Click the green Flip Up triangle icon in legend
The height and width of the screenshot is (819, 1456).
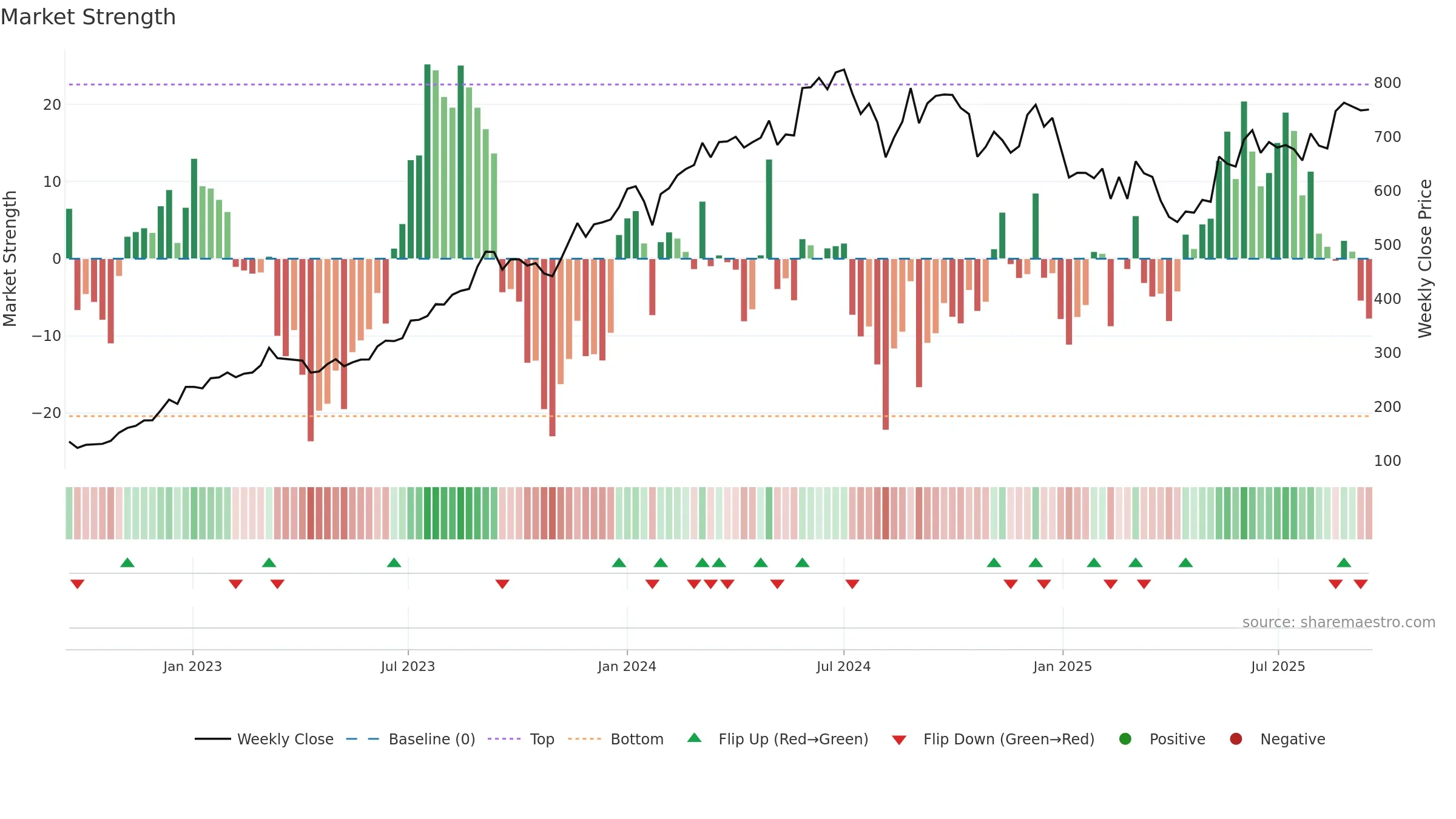(x=695, y=738)
